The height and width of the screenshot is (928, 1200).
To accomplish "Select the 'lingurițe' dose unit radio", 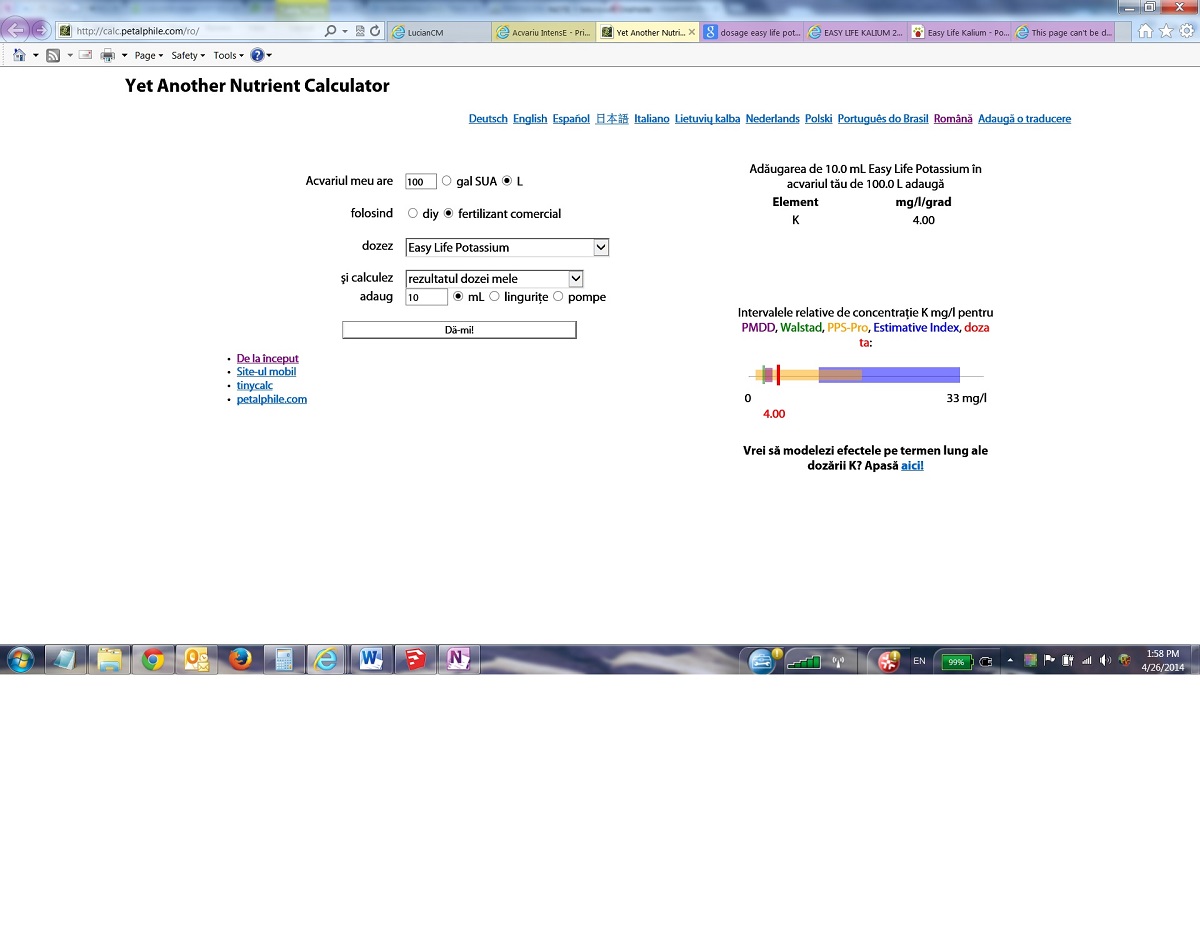I will [494, 296].
